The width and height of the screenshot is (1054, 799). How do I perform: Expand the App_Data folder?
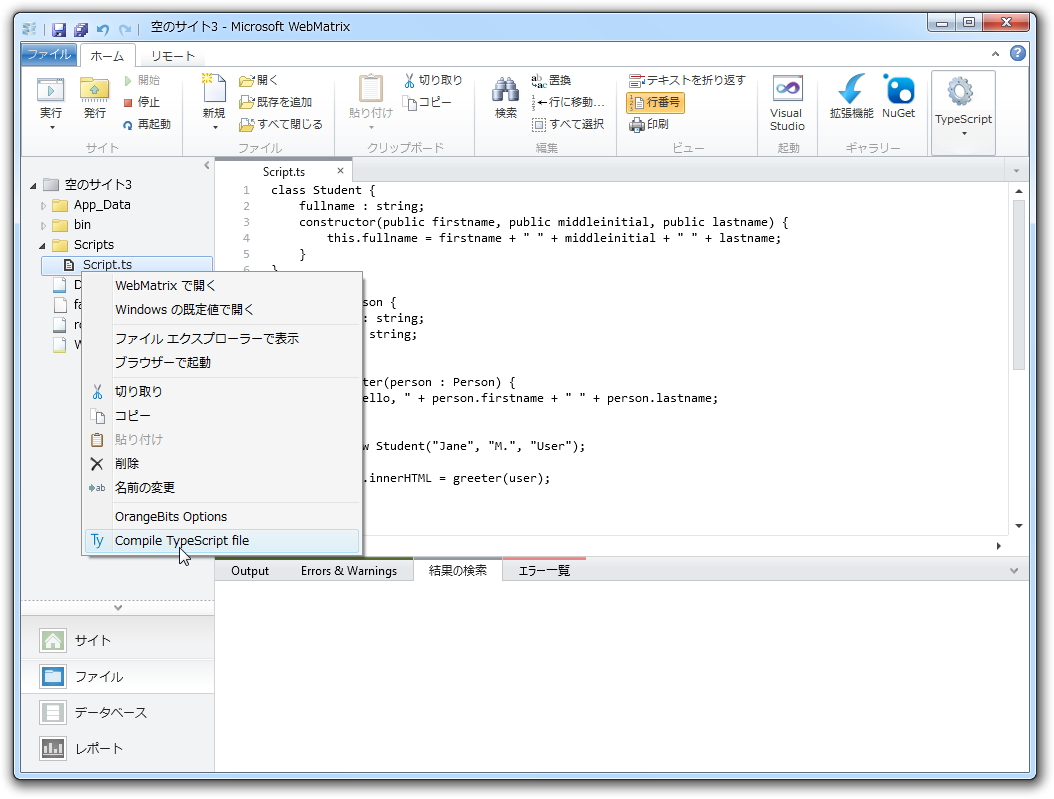(x=43, y=206)
